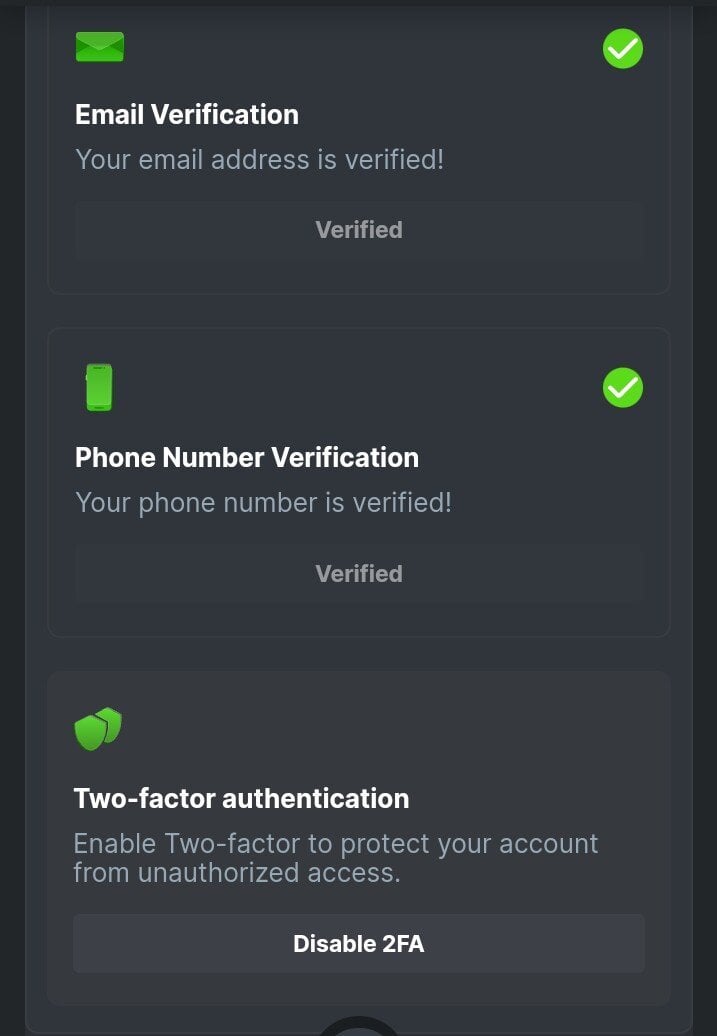Click the green smartphone icon
717x1036 pixels.
[99, 387]
